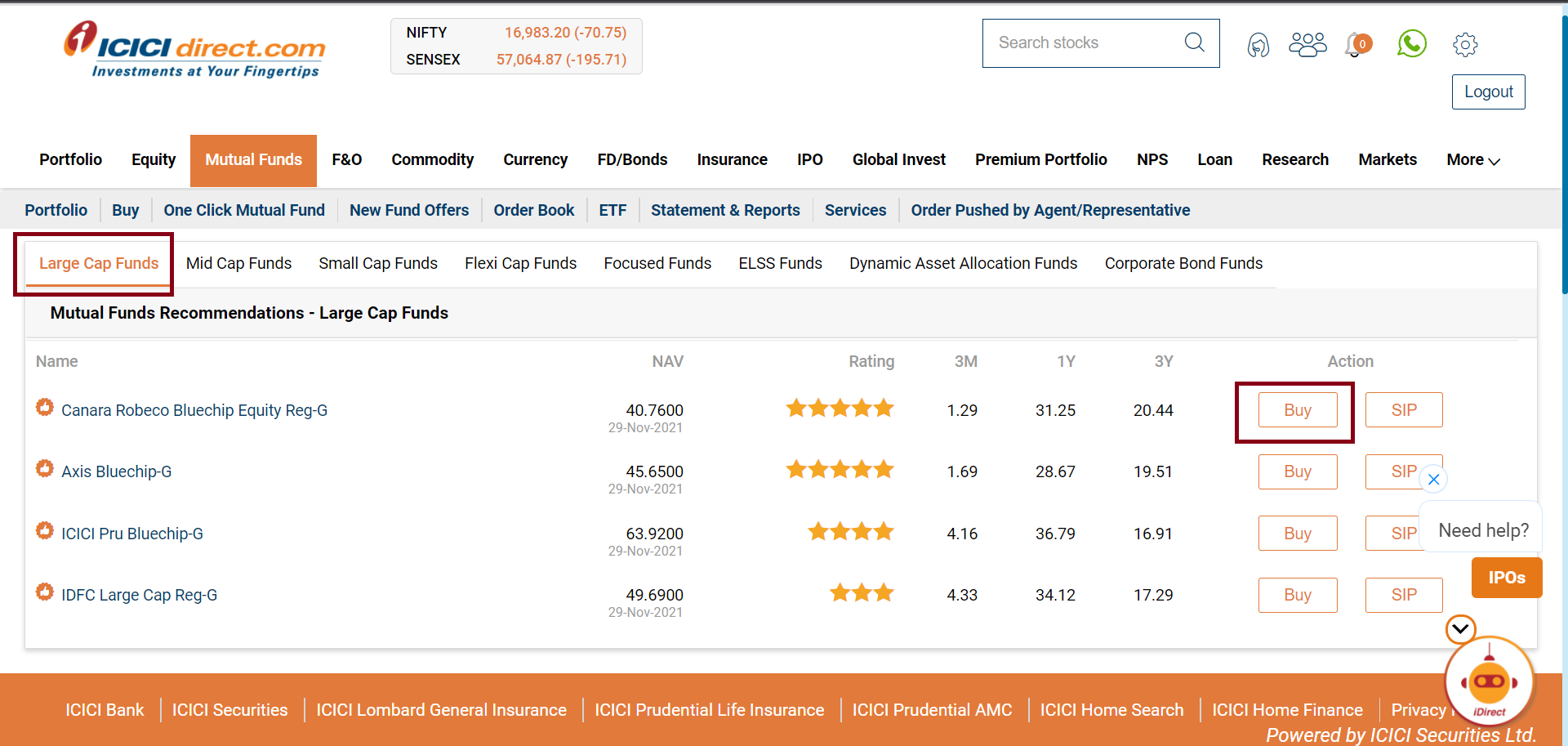Switch to ELSS Funds tab
The width and height of the screenshot is (1568, 746).
(x=780, y=263)
